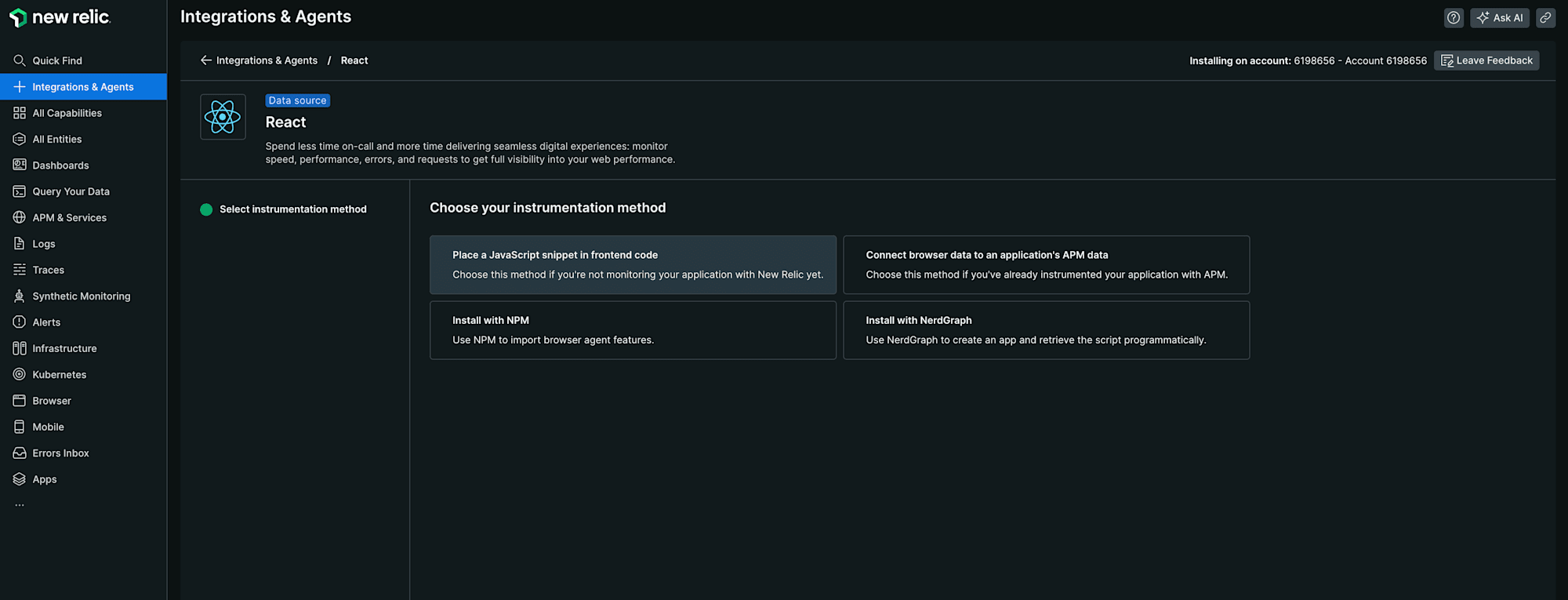
Task: Click the Kubernetes sidebar icon
Action: tap(20, 374)
